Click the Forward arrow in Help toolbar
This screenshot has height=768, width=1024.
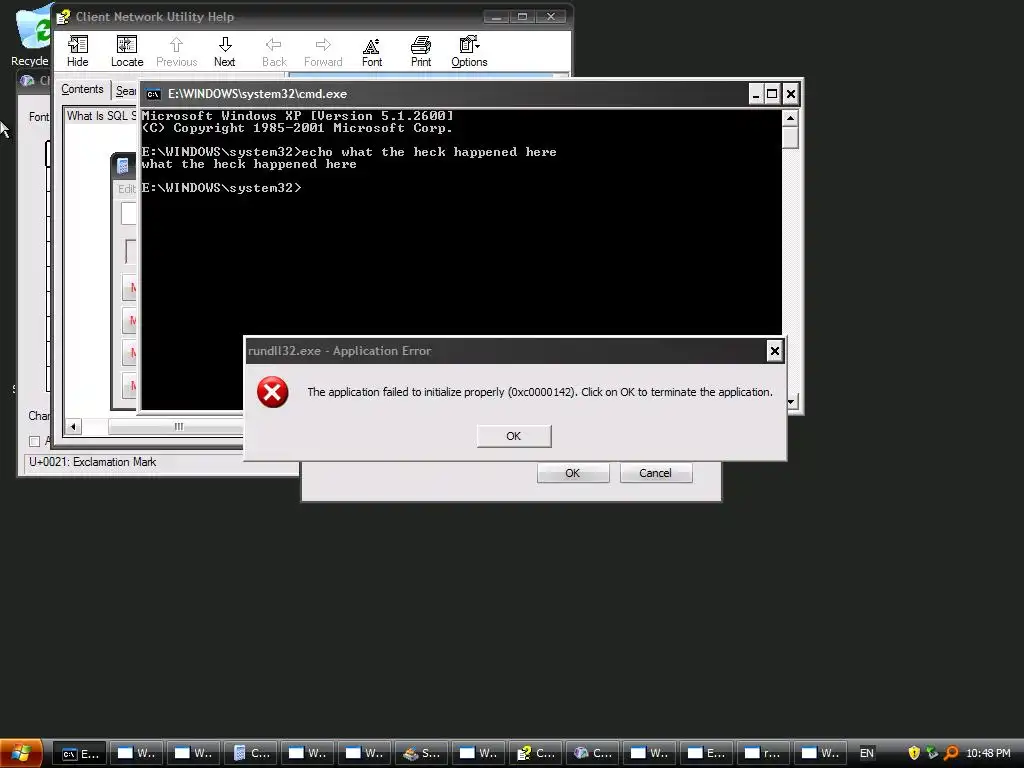click(323, 52)
